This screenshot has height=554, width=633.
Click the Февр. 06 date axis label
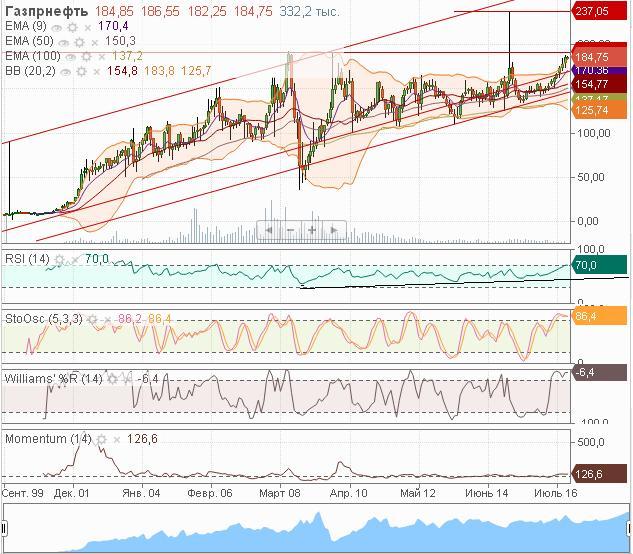coord(210,493)
